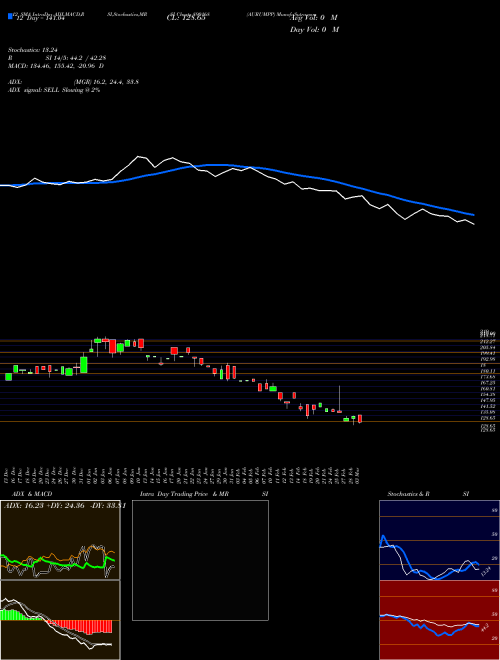The height and width of the screenshot is (660, 500).
Task: Click the candle with the tall upper wick
Action: tap(339, 399)
